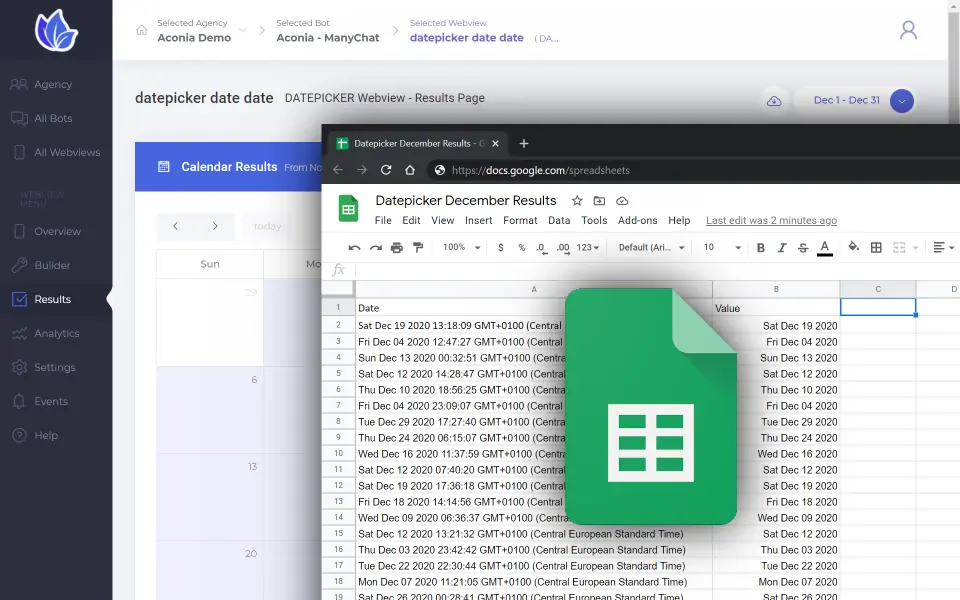Apply currency format using the dollar icon
960x600 pixels.
500,246
